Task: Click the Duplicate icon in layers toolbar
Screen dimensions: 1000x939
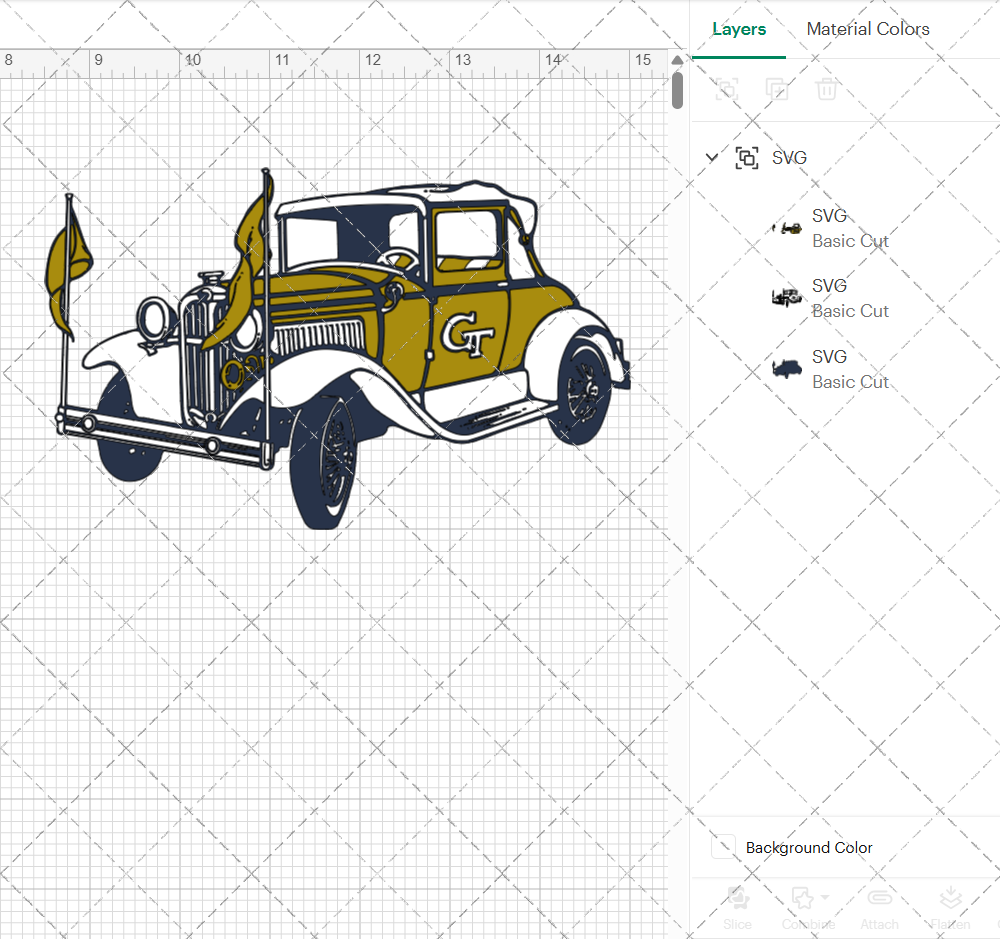Action: coord(776,89)
